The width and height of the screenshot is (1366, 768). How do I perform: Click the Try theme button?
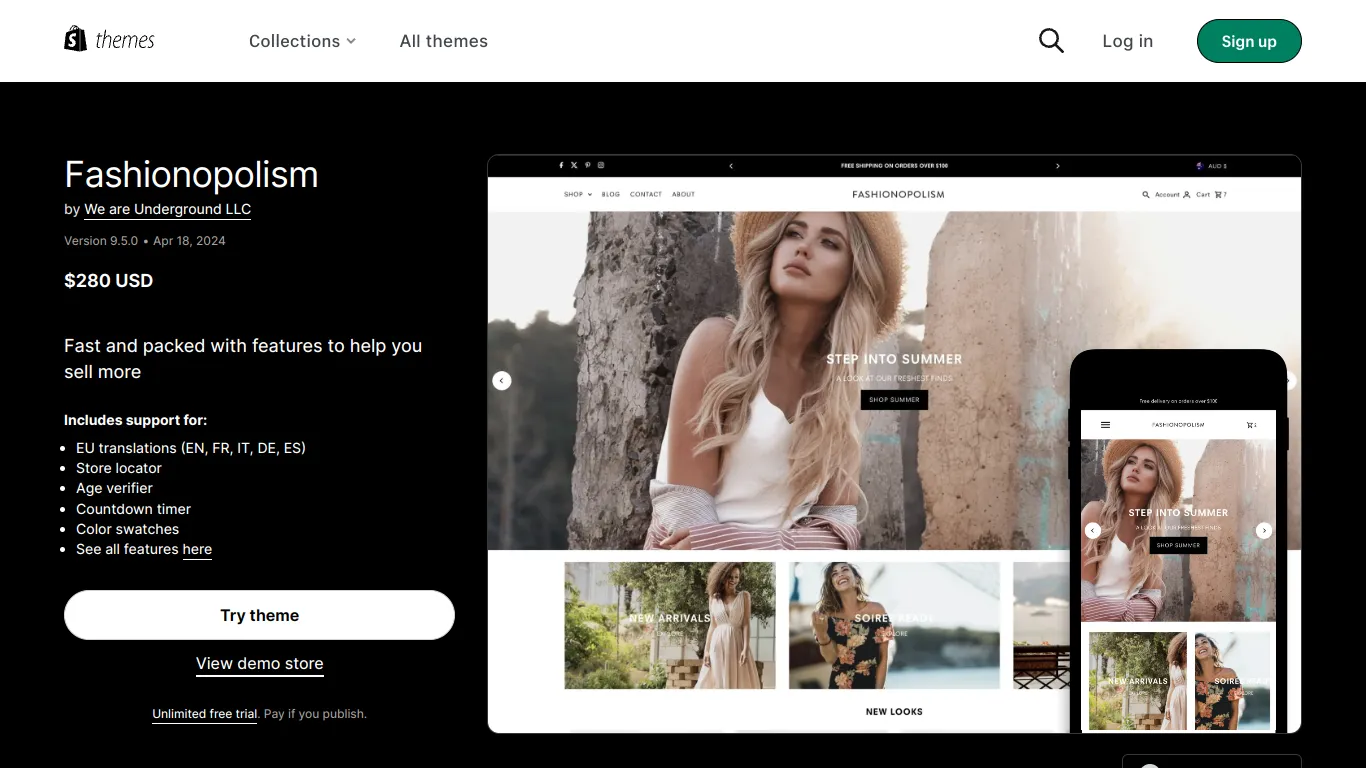click(x=259, y=615)
